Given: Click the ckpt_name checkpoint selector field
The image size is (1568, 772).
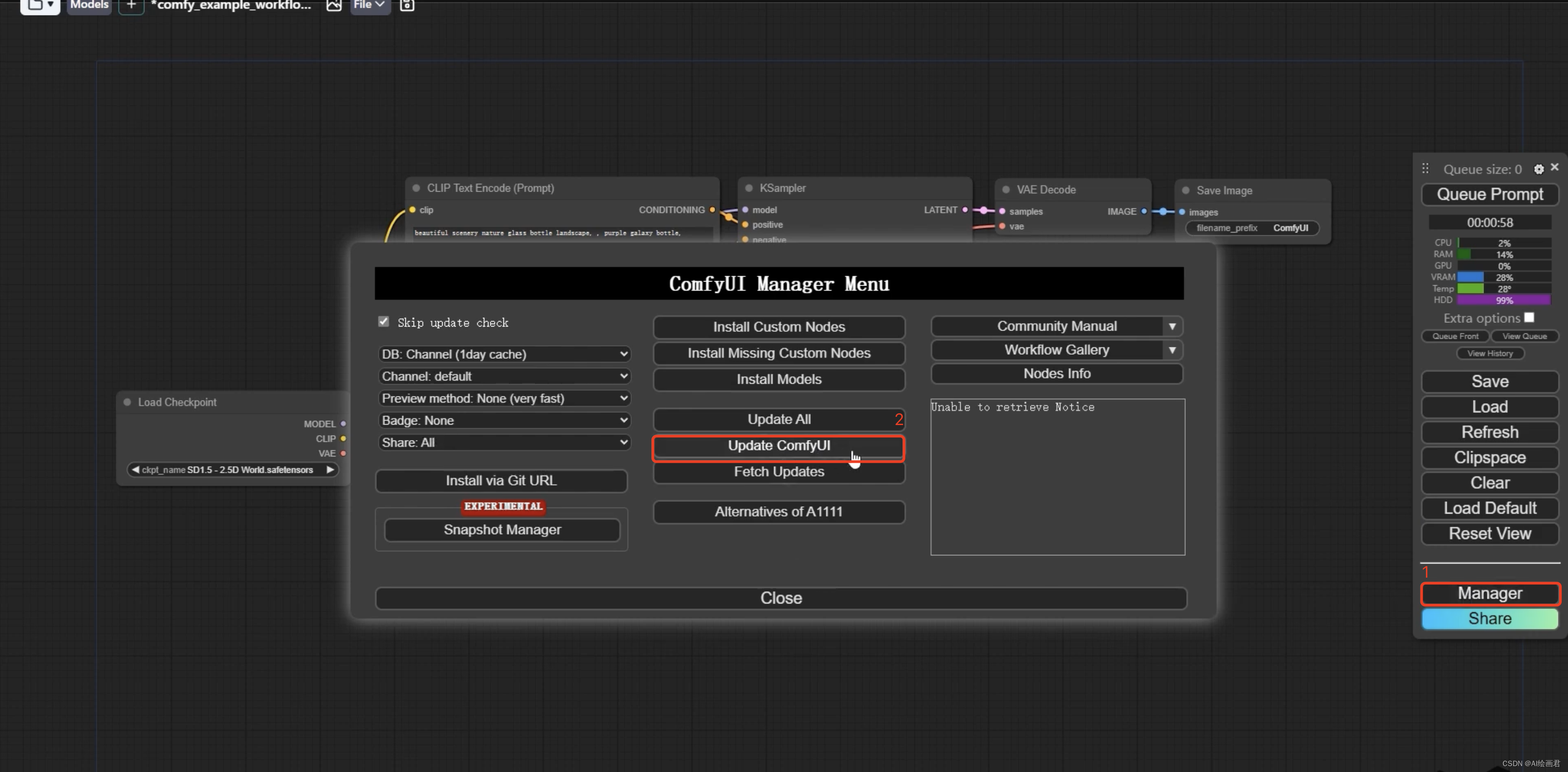Looking at the screenshot, I should [x=232, y=470].
